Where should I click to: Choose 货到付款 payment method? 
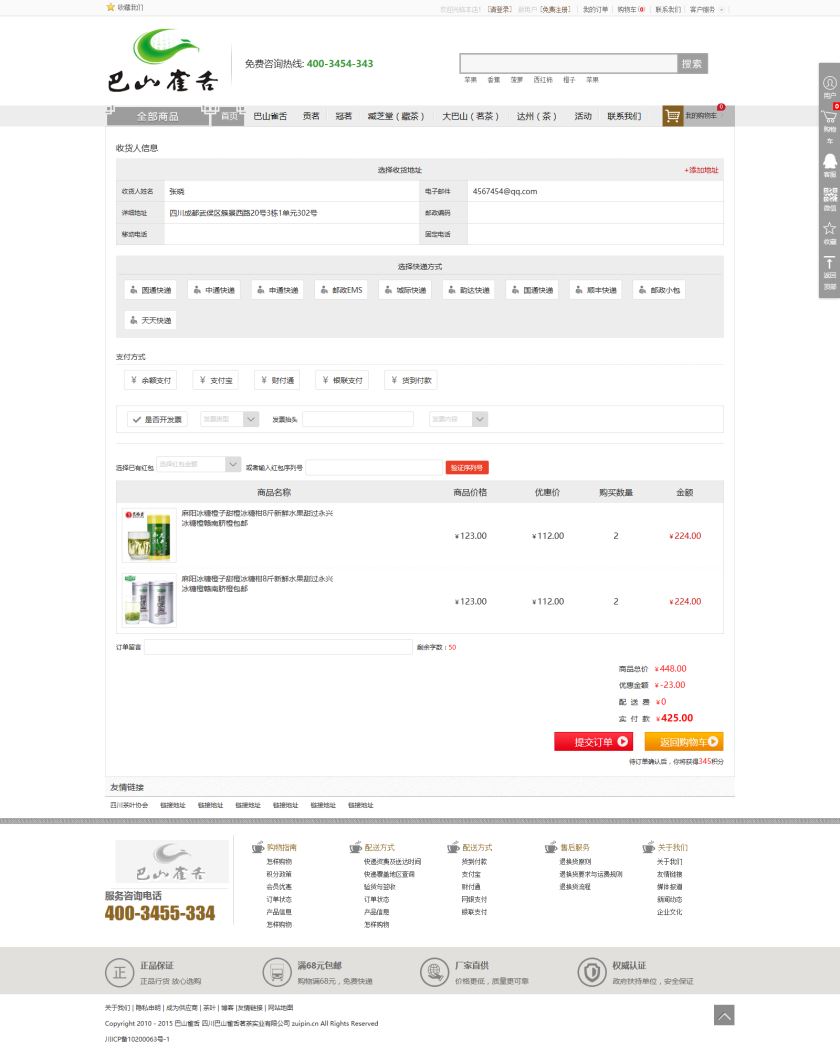pyautogui.click(x=411, y=380)
